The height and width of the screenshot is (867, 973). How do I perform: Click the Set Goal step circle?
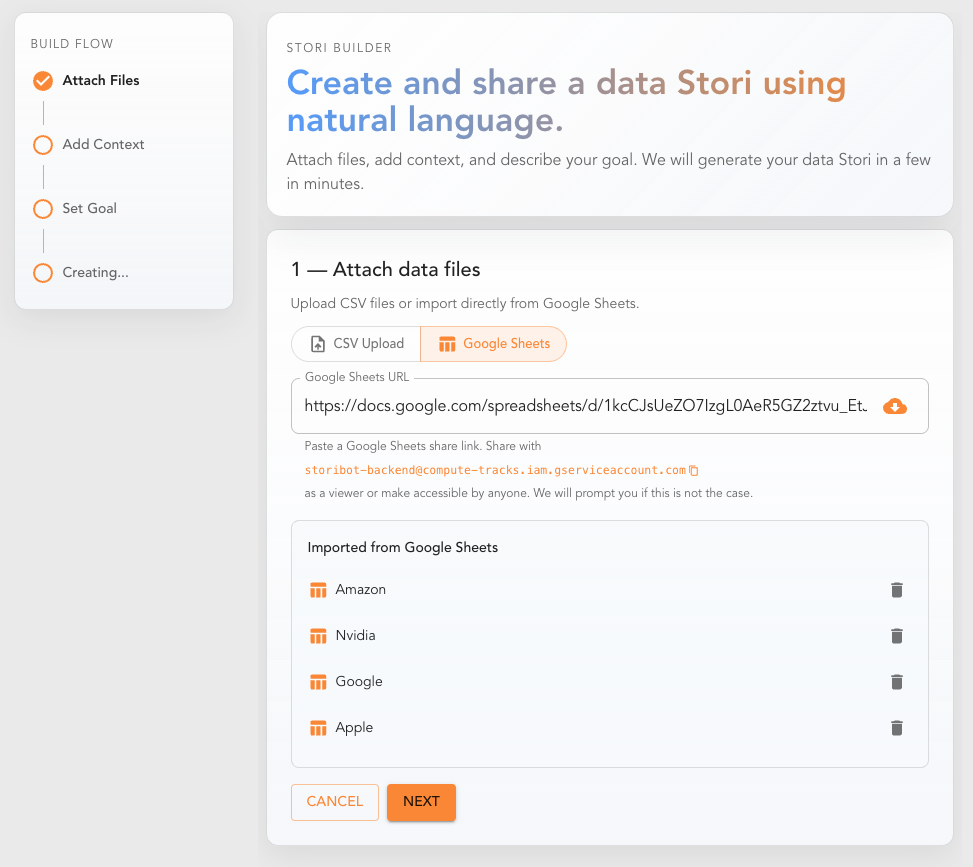(x=43, y=209)
